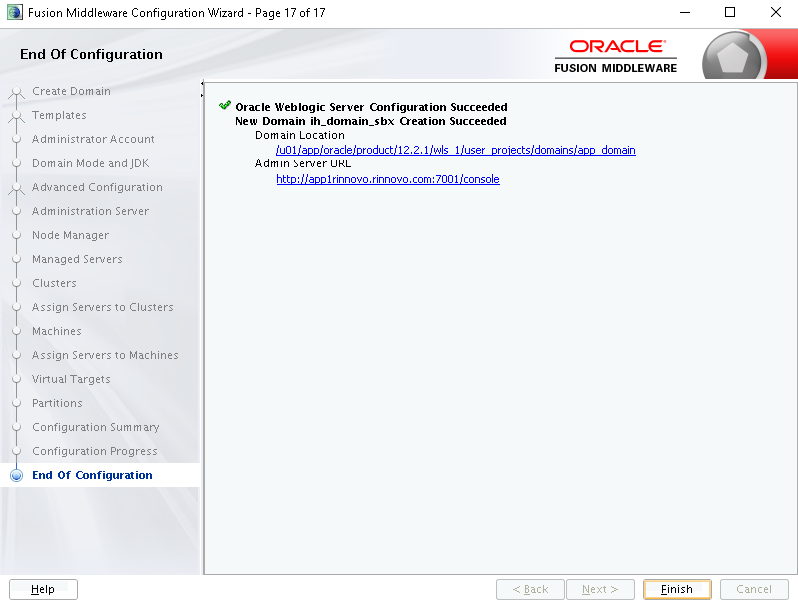The width and height of the screenshot is (798, 603).
Task: Select Machines step in navigation
Action: pyautogui.click(x=56, y=331)
